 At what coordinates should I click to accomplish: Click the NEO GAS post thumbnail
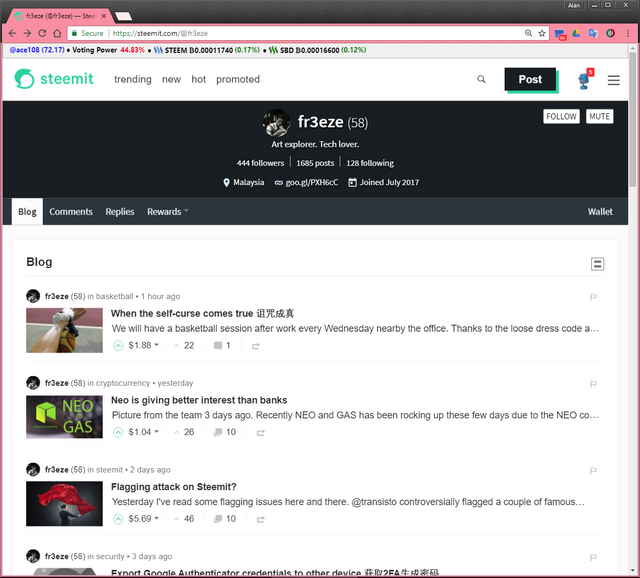click(x=64, y=417)
